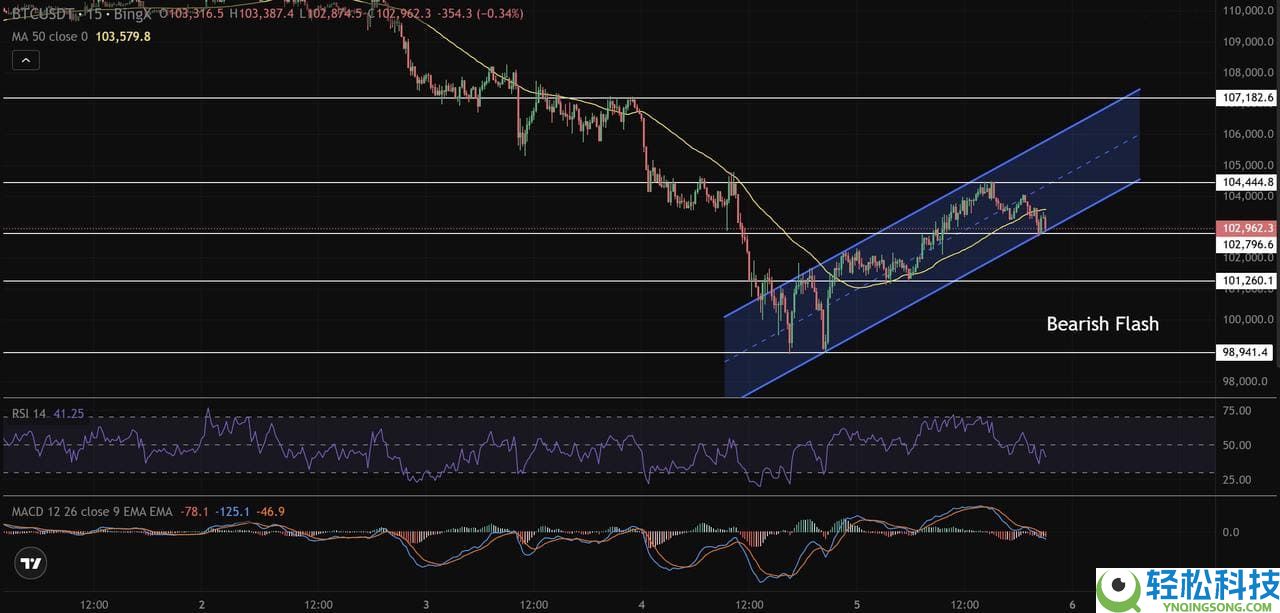Click the high value H103,387.4 in header
Image resolution: width=1280 pixels, height=613 pixels.
[x=261, y=13]
